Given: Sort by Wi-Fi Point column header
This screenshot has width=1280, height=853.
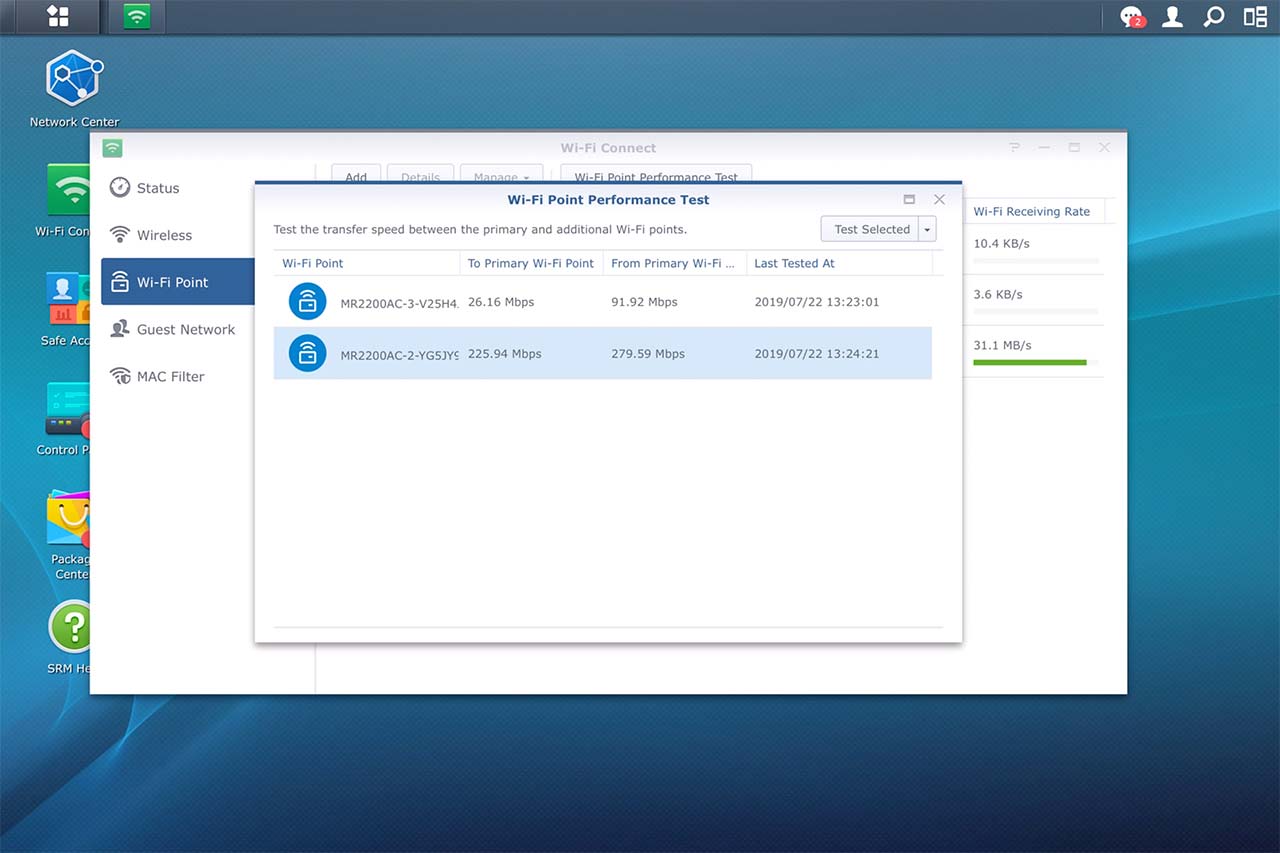Looking at the screenshot, I should [366, 263].
